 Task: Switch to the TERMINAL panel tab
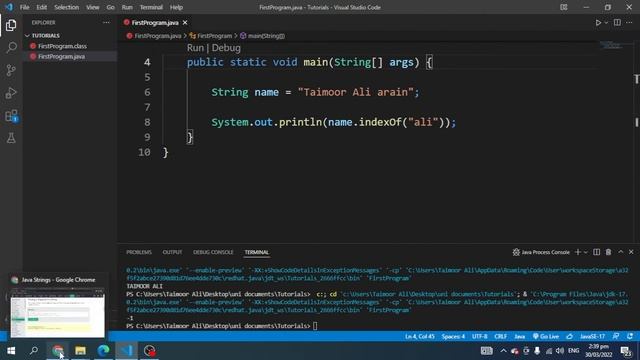[x=256, y=252]
